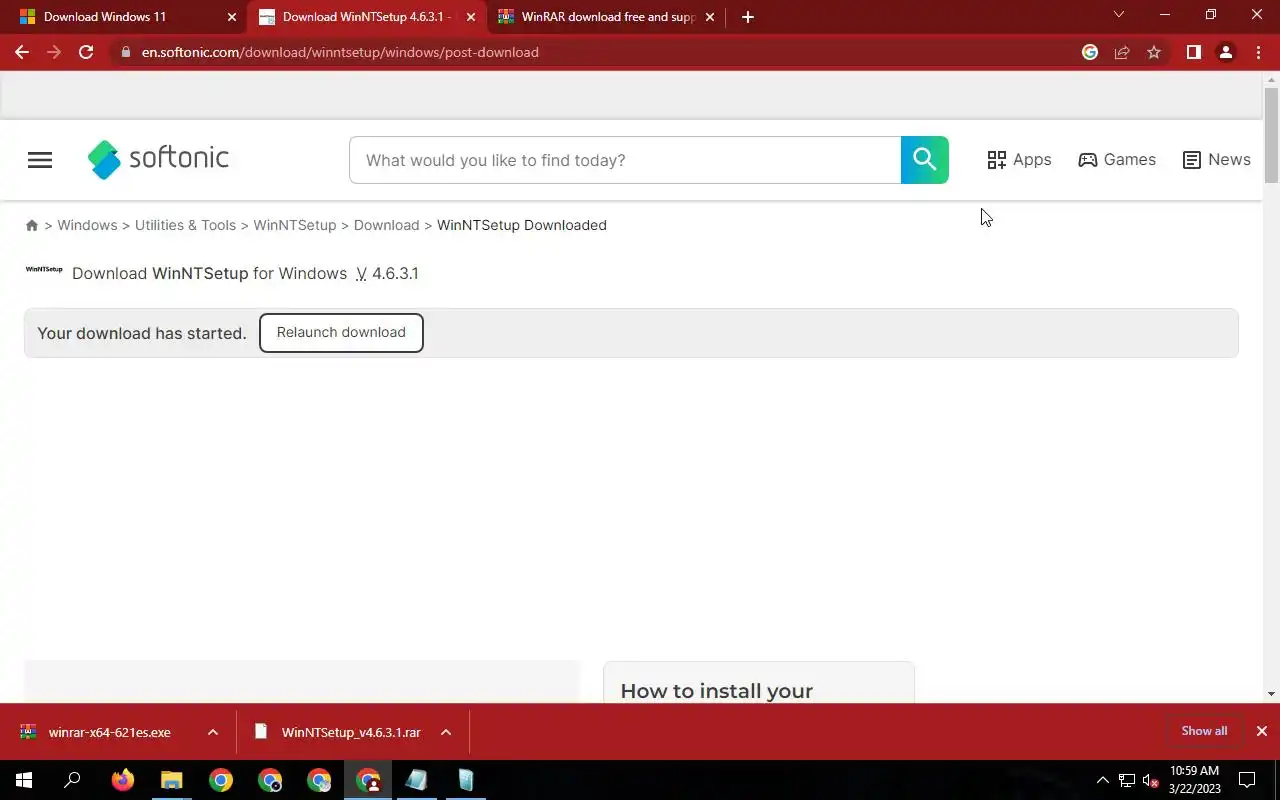1280x800 pixels.
Task: Open the tab search dropdown chevron
Action: (1119, 14)
